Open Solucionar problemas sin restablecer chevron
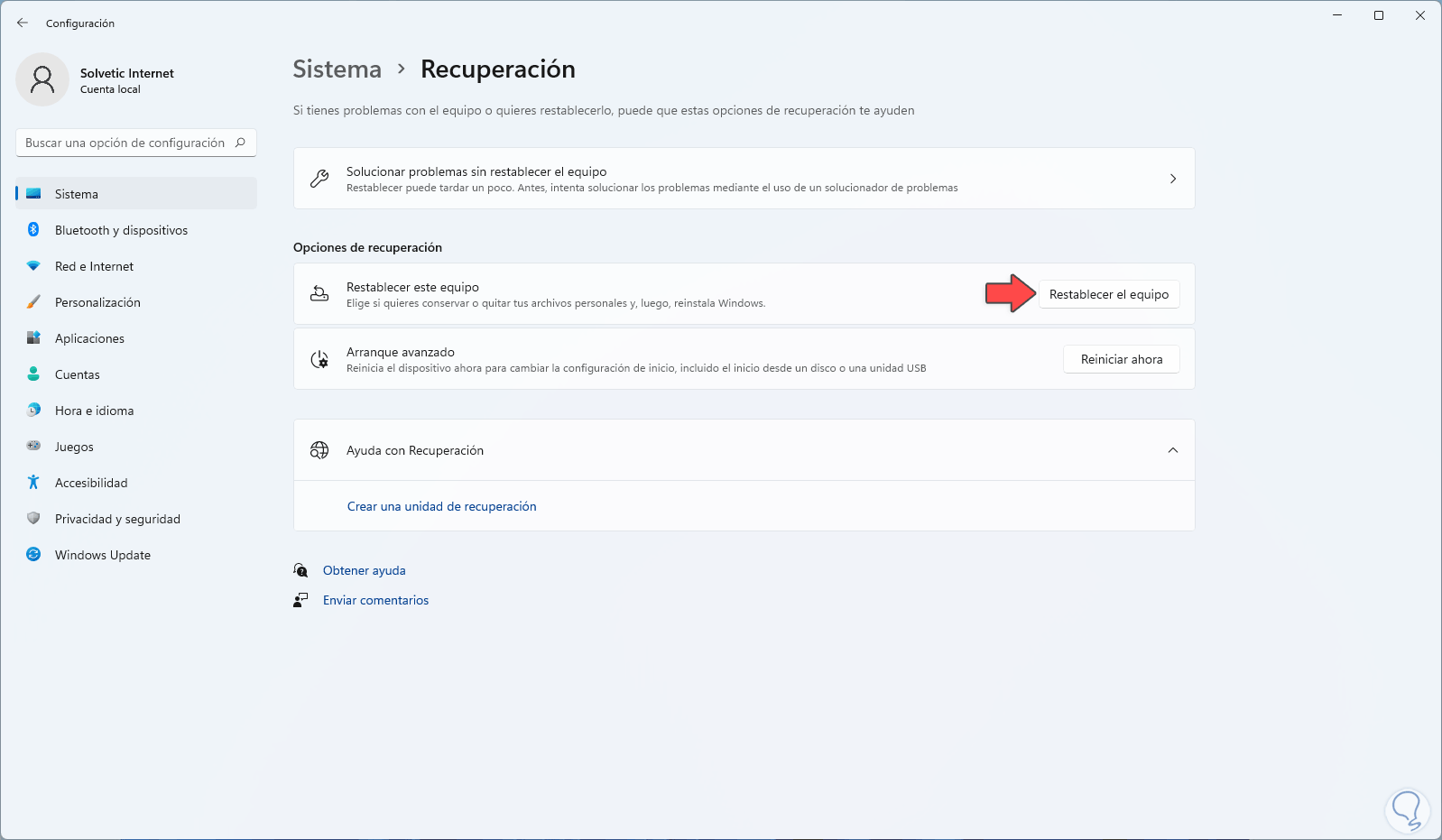Viewport: 1442px width, 840px height. tap(1172, 179)
